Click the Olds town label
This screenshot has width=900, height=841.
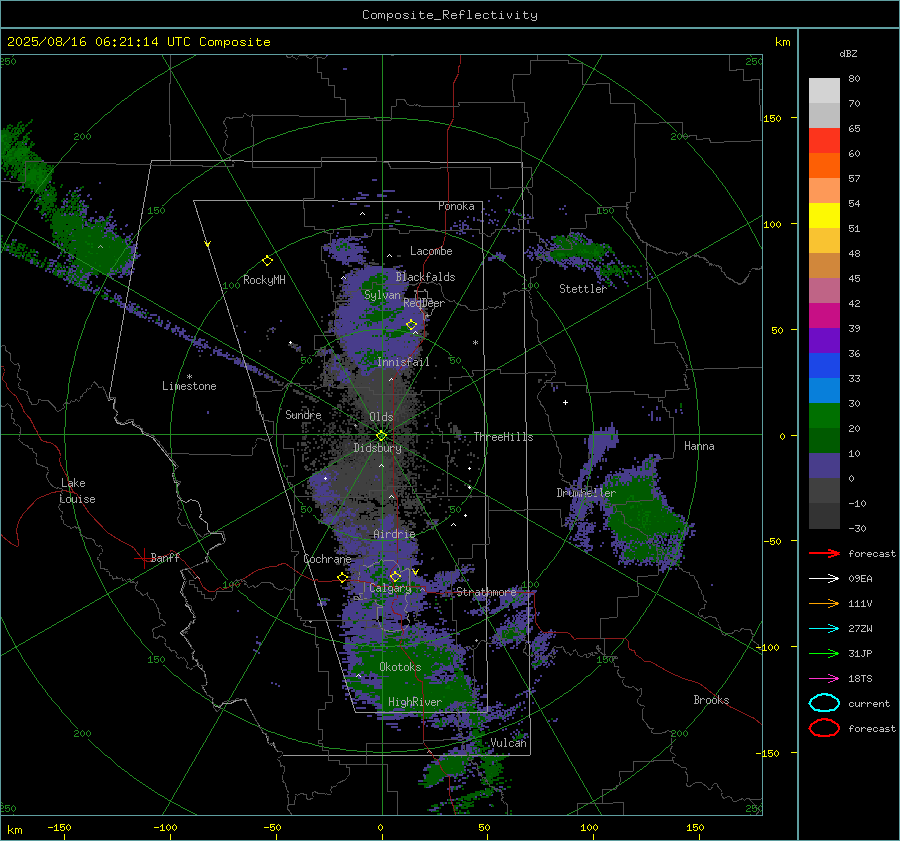click(381, 417)
